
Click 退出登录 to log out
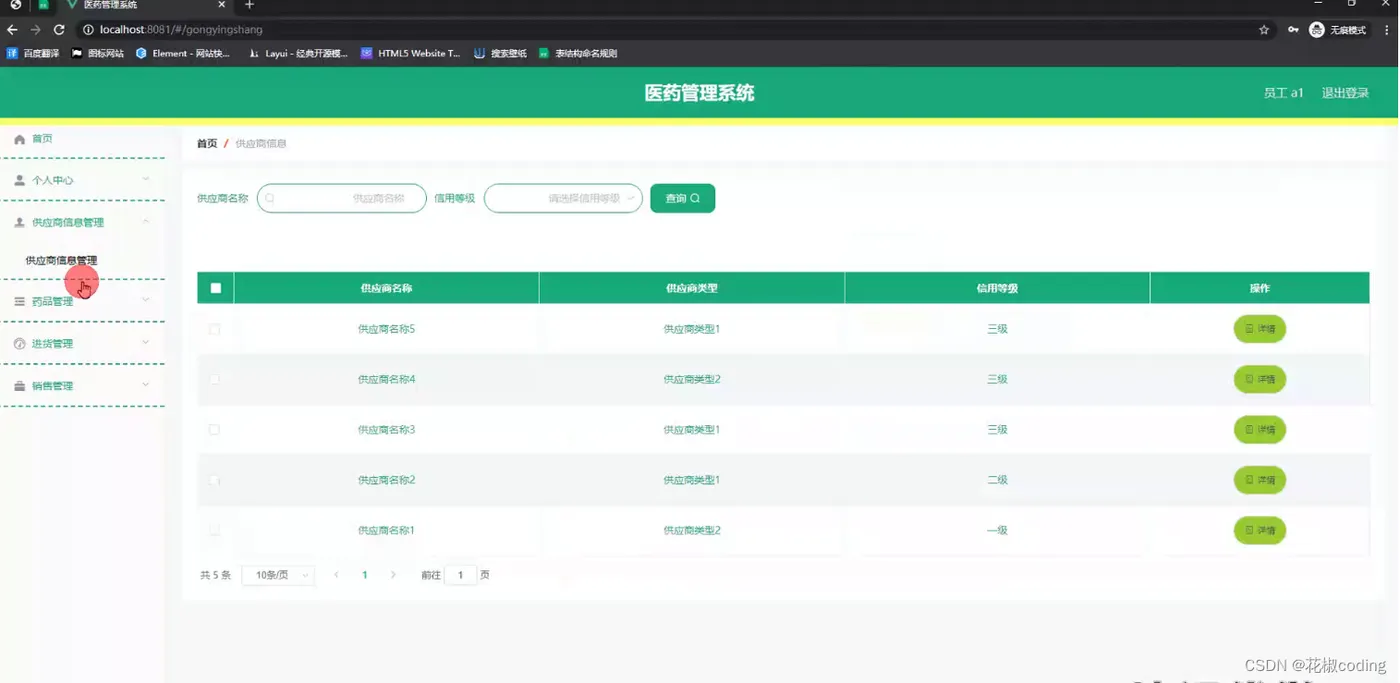tap(1345, 93)
